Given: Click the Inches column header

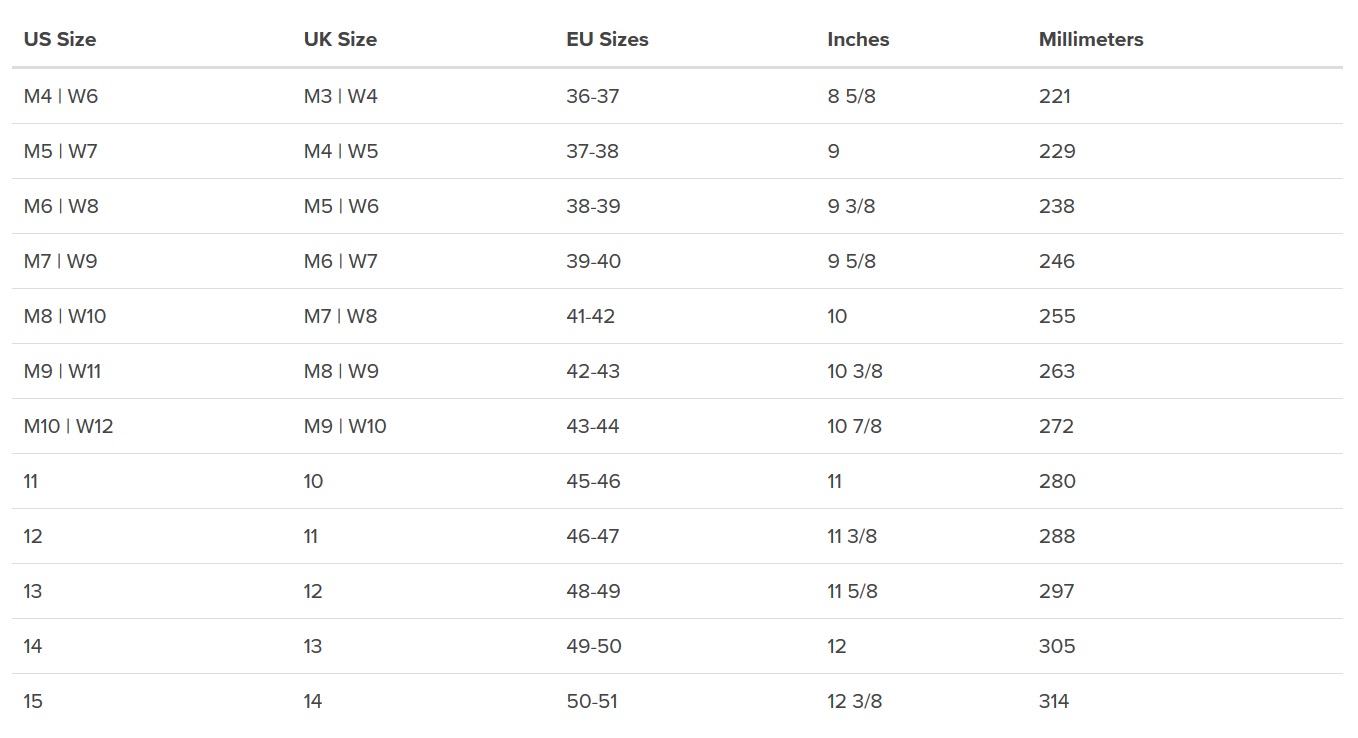Looking at the screenshot, I should pyautogui.click(x=858, y=40).
